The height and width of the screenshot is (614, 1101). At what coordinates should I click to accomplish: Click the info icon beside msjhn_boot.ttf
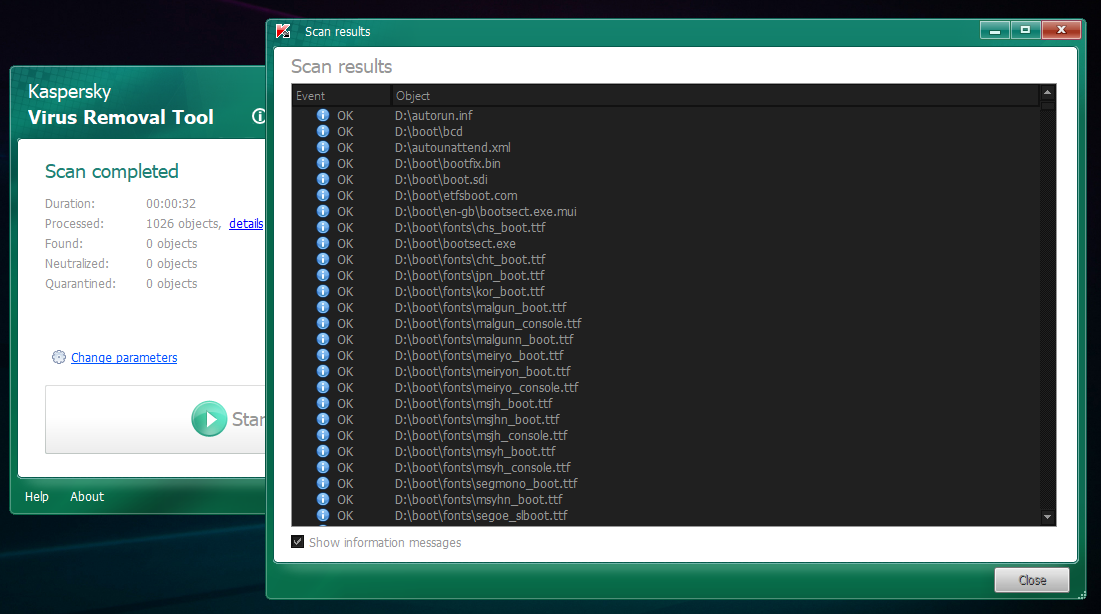click(x=323, y=419)
